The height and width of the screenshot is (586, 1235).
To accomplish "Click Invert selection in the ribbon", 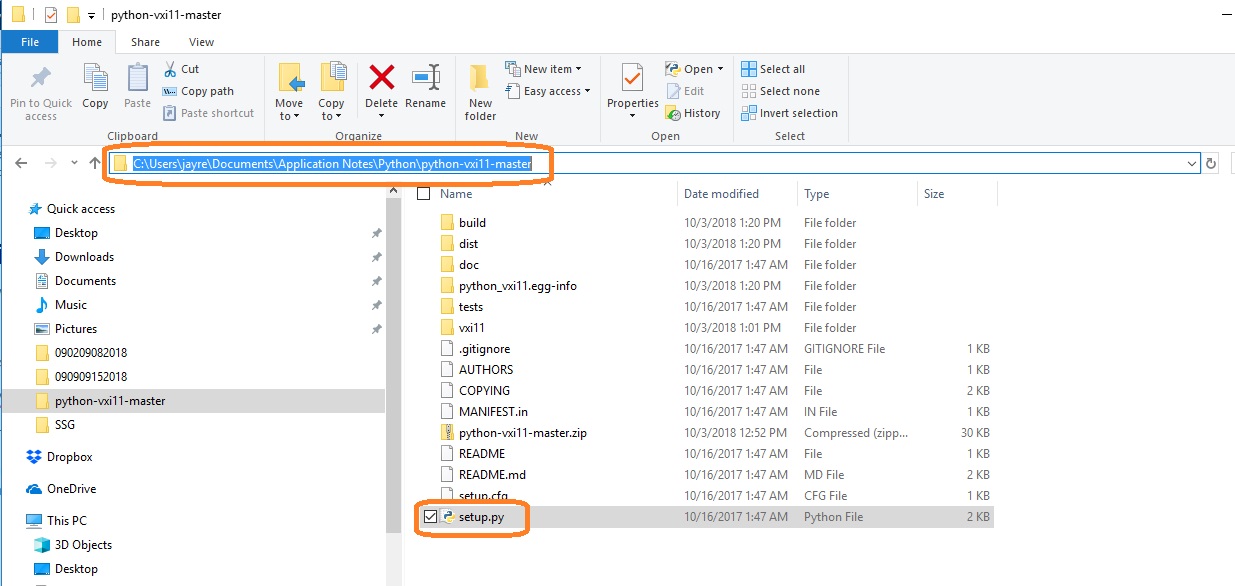I will (789, 113).
